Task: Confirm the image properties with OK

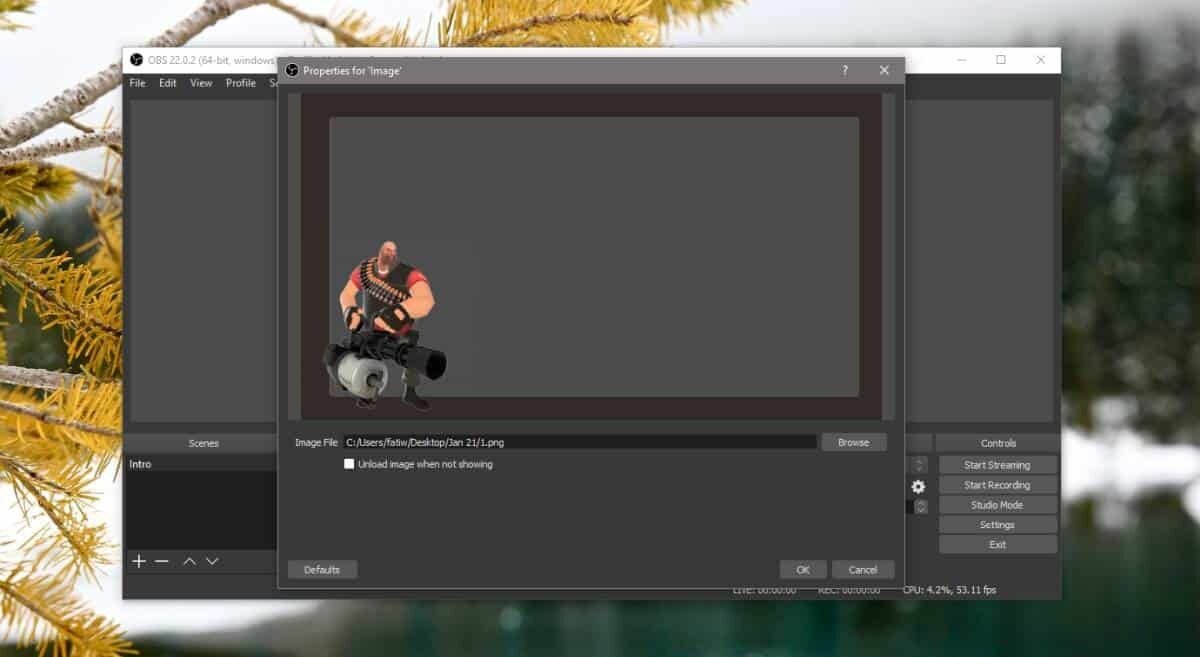Action: (x=802, y=568)
